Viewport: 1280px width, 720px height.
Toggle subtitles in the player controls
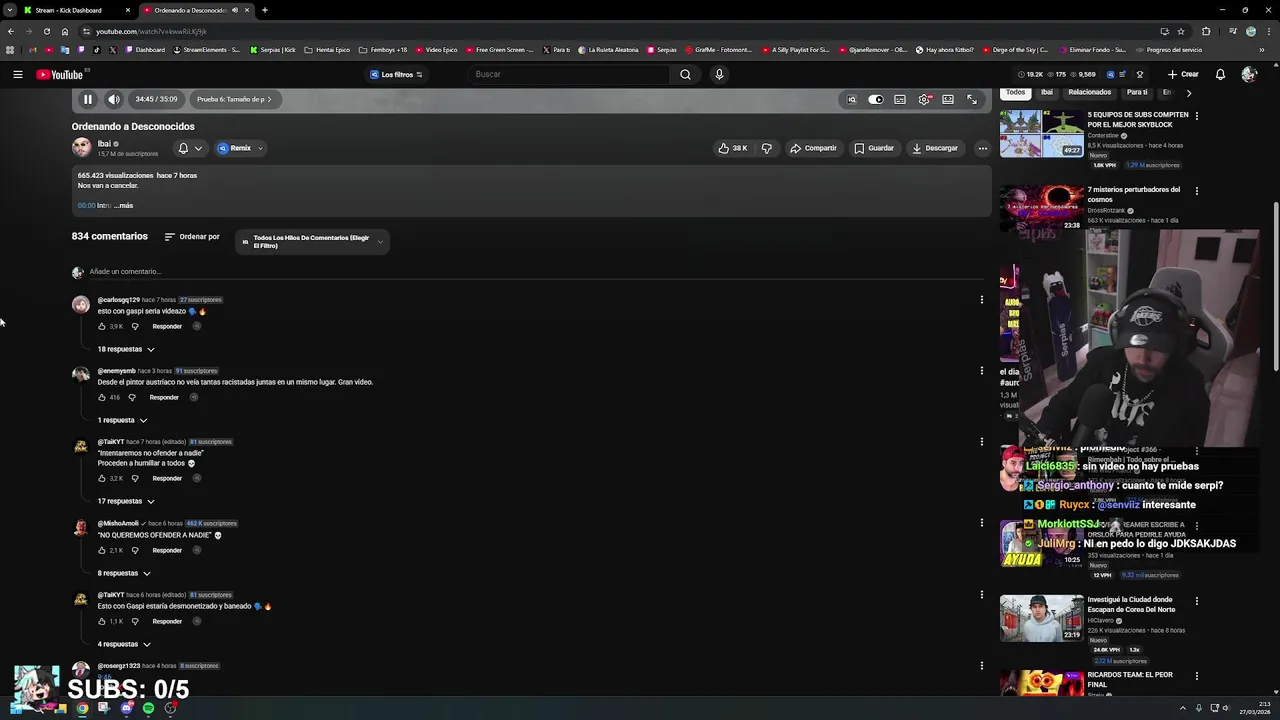point(900,99)
